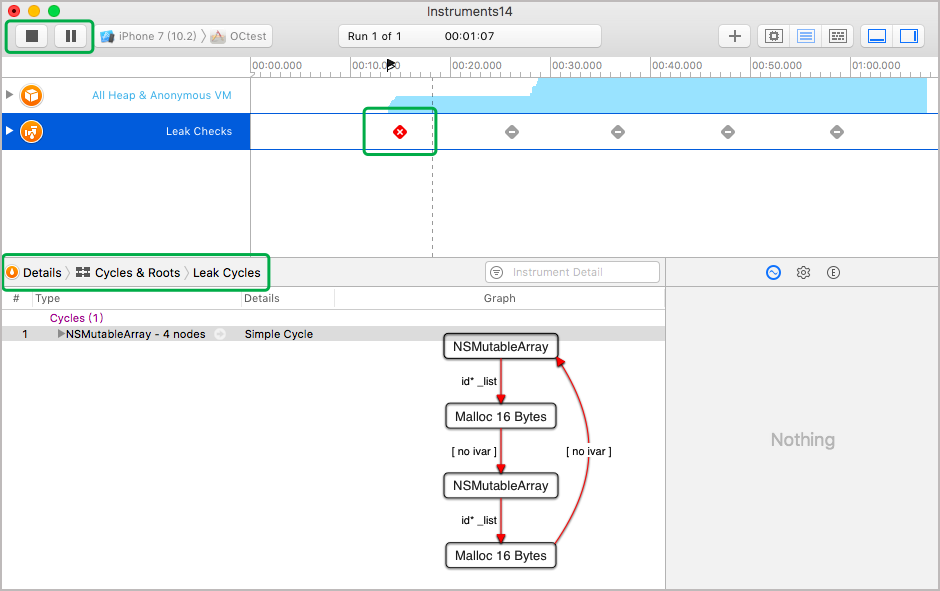Toggle the right inspector pane
The width and height of the screenshot is (940, 591).
tap(908, 36)
